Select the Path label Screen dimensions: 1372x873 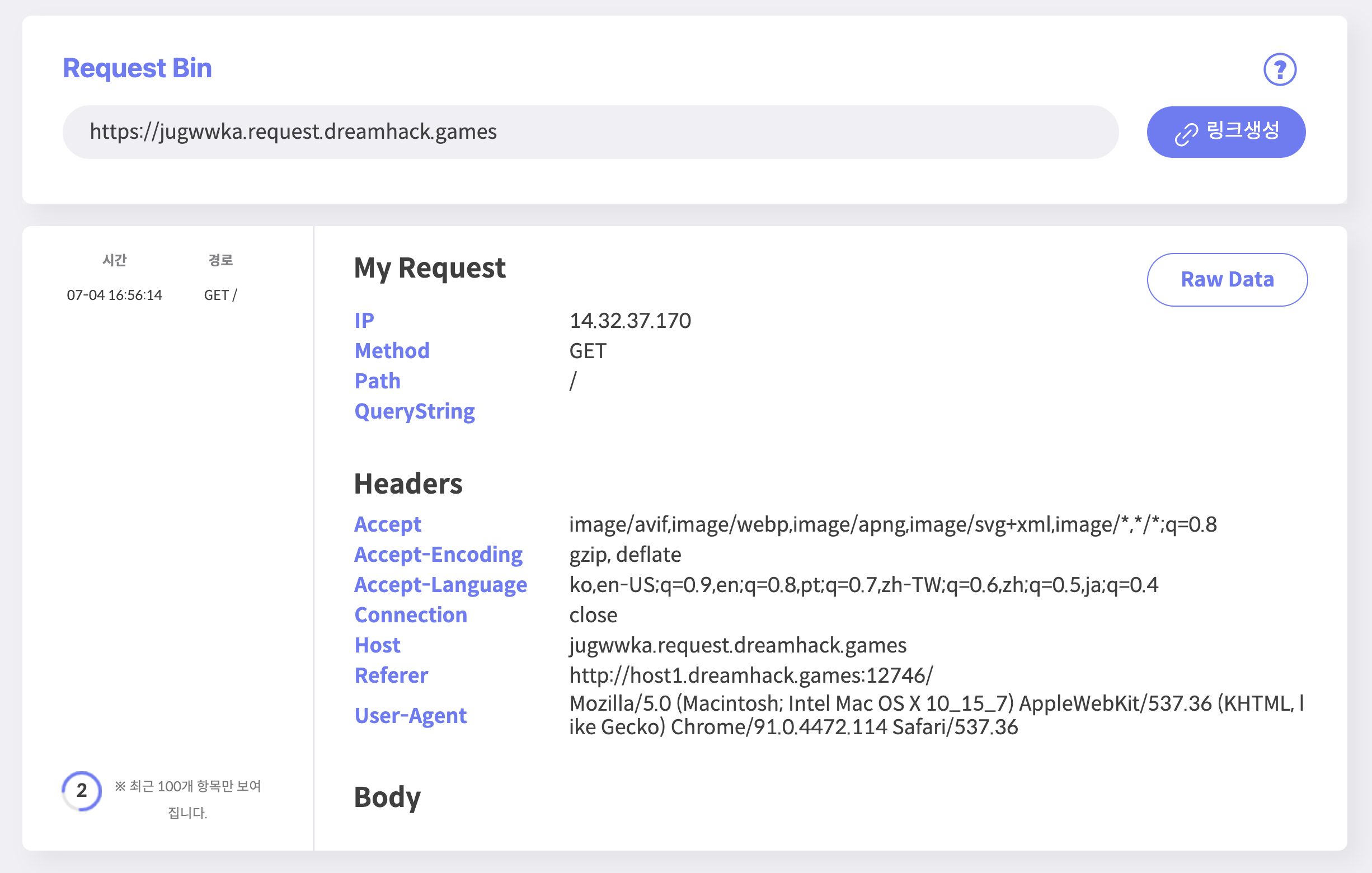coord(377,381)
